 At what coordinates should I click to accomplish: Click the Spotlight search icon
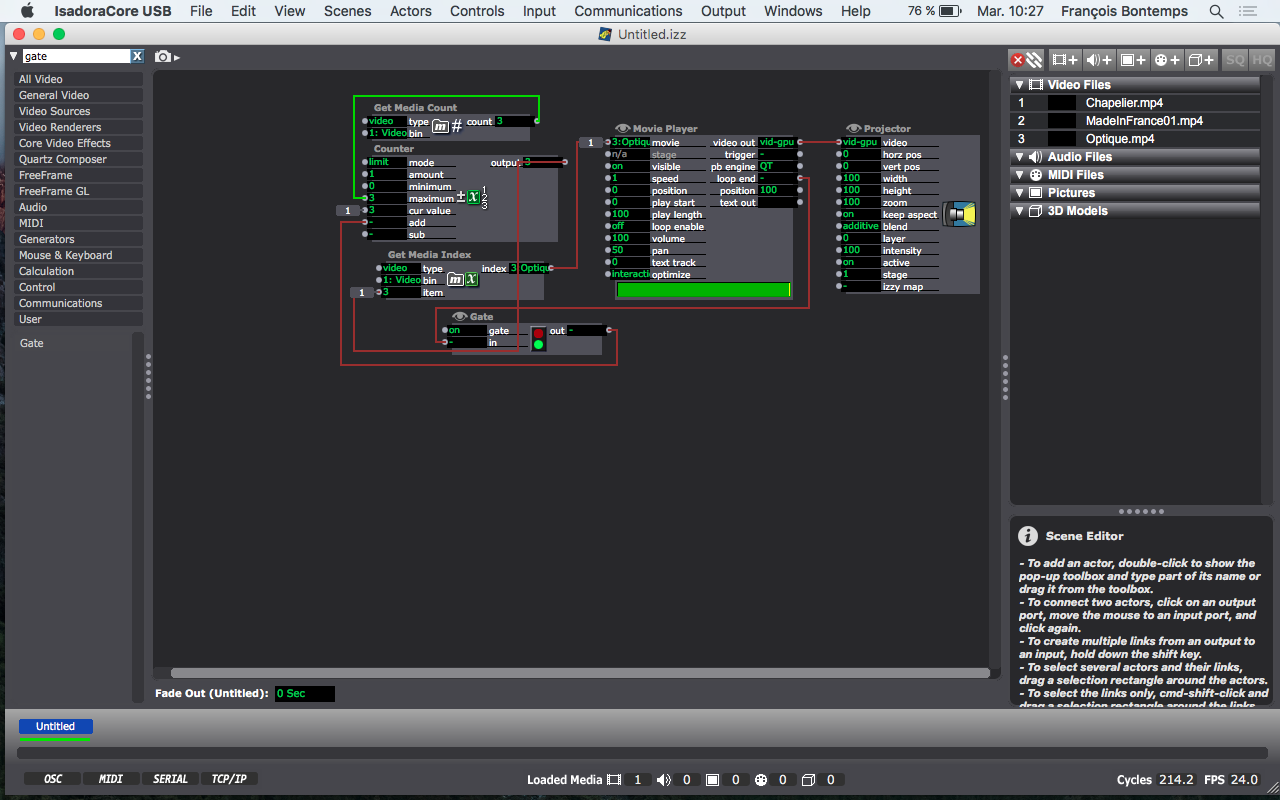[1216, 11]
